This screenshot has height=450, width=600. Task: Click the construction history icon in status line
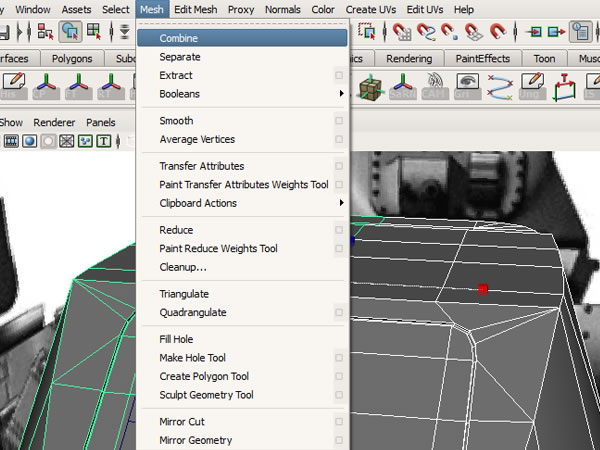(580, 32)
